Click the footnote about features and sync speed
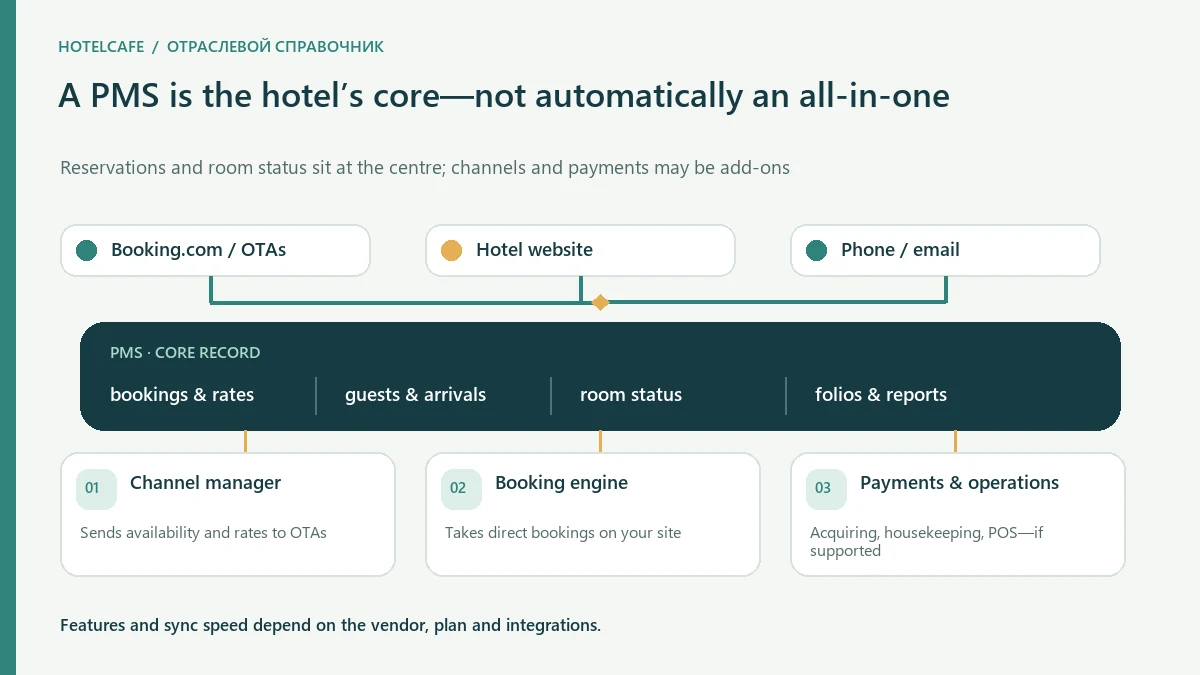This screenshot has height=675, width=1200. tap(330, 626)
